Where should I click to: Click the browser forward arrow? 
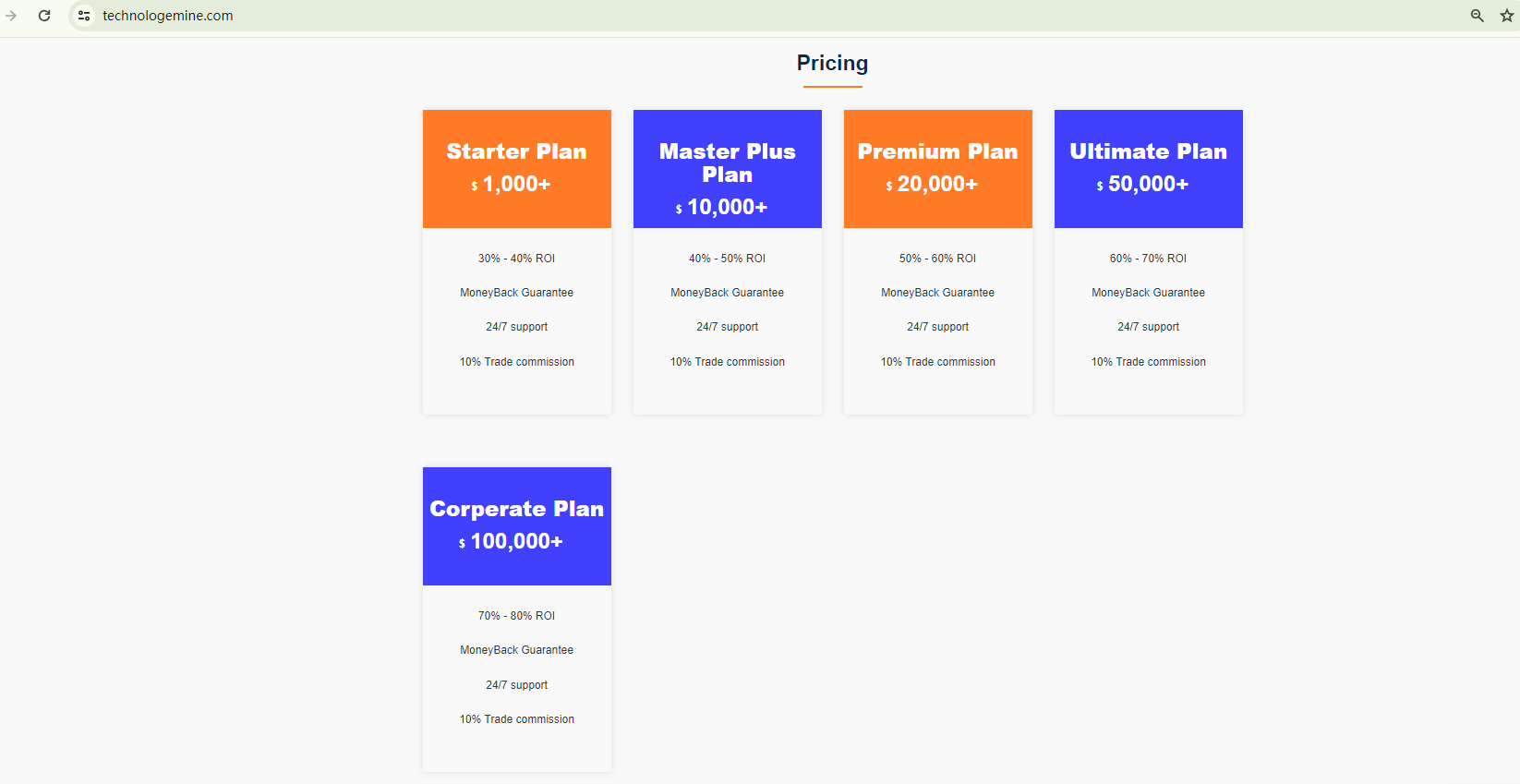pyautogui.click(x=11, y=16)
